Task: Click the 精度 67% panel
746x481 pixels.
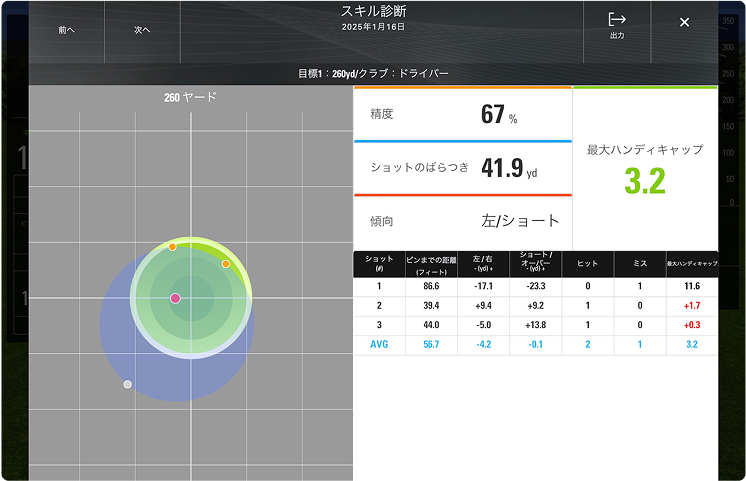Action: (x=462, y=114)
